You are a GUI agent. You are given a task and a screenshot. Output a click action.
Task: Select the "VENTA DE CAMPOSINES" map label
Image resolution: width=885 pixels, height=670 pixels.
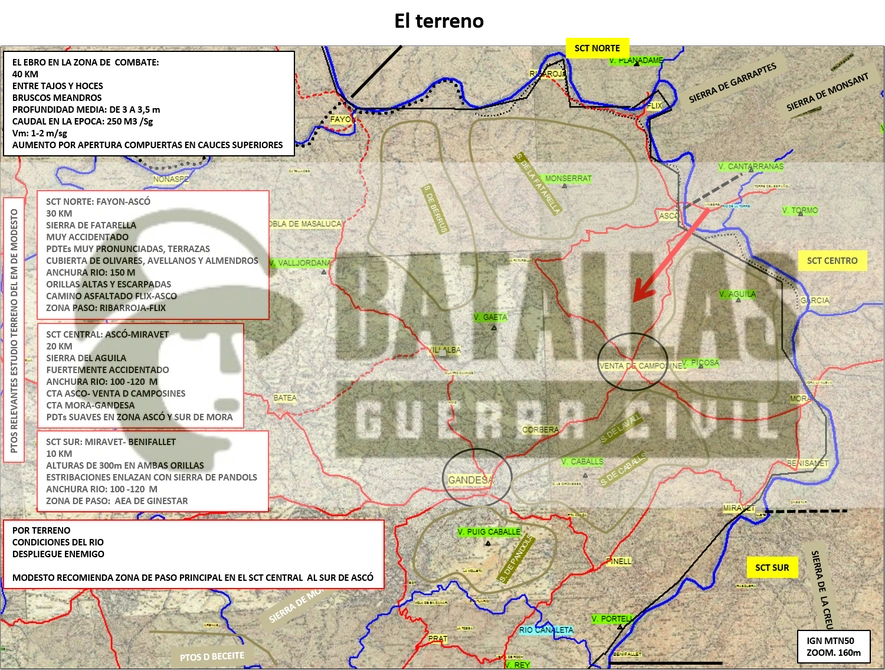[x=642, y=366]
